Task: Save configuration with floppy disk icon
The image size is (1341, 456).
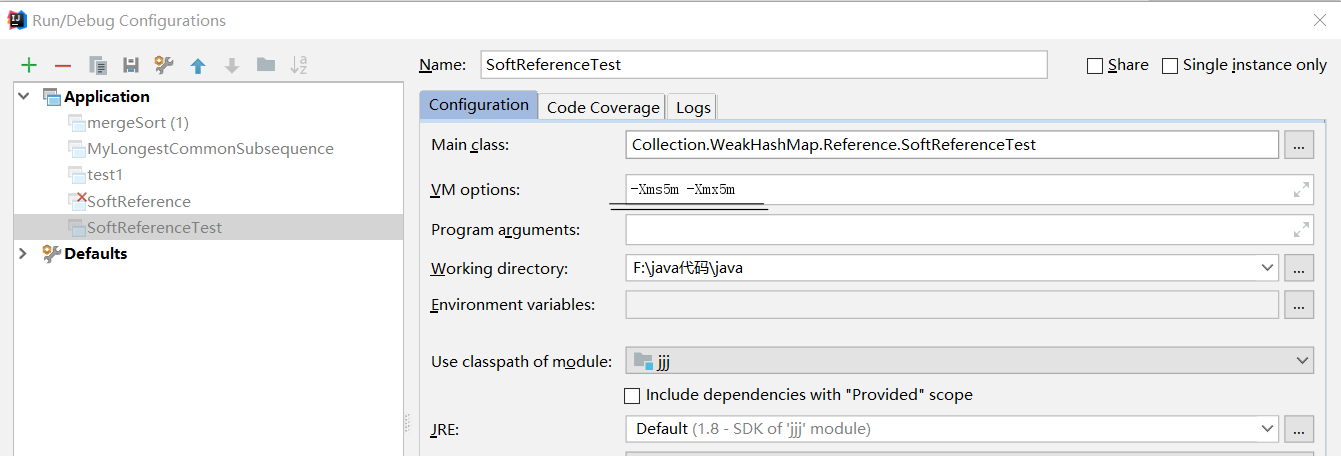Action: point(130,65)
